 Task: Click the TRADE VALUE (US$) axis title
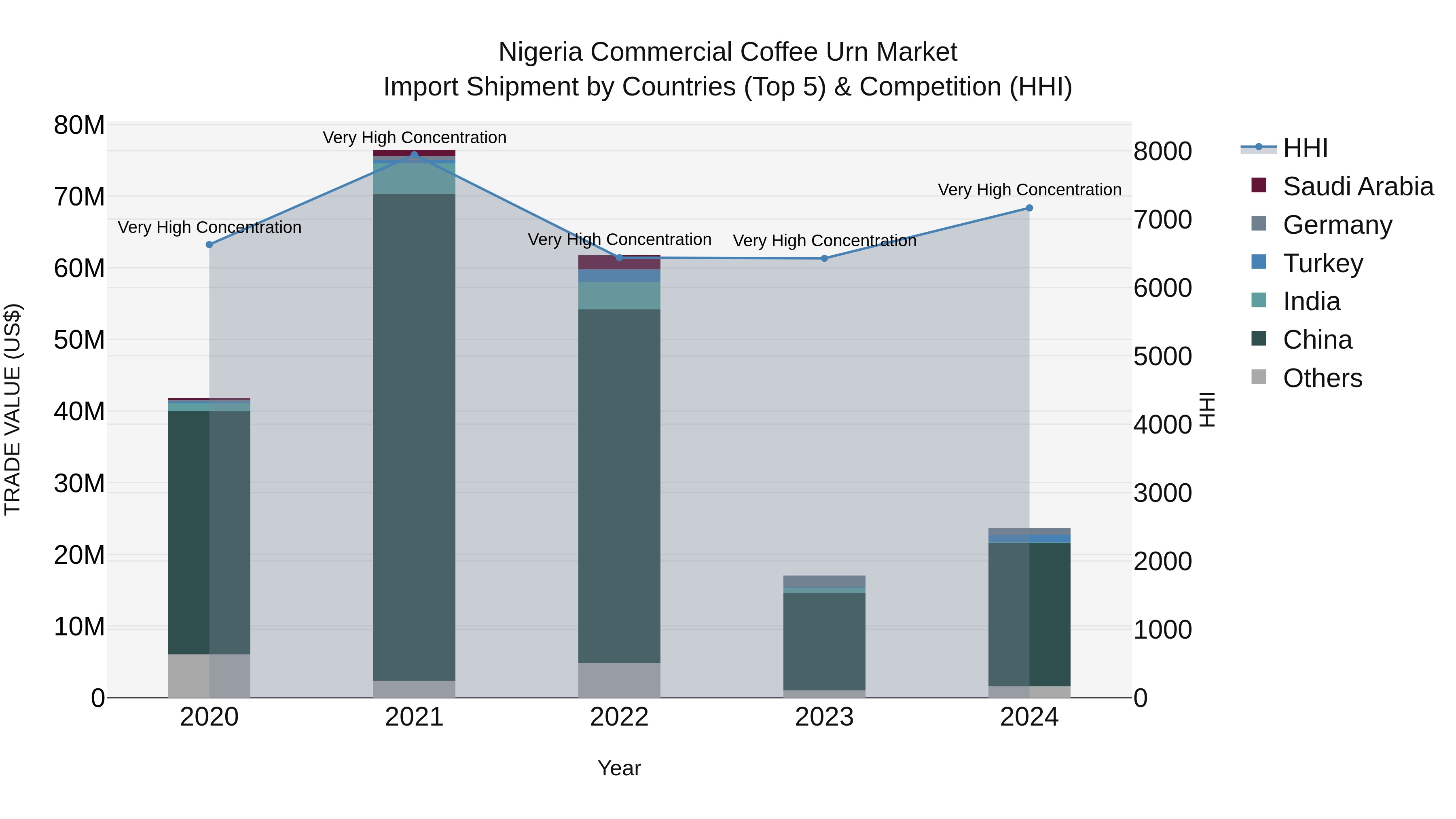click(13, 409)
